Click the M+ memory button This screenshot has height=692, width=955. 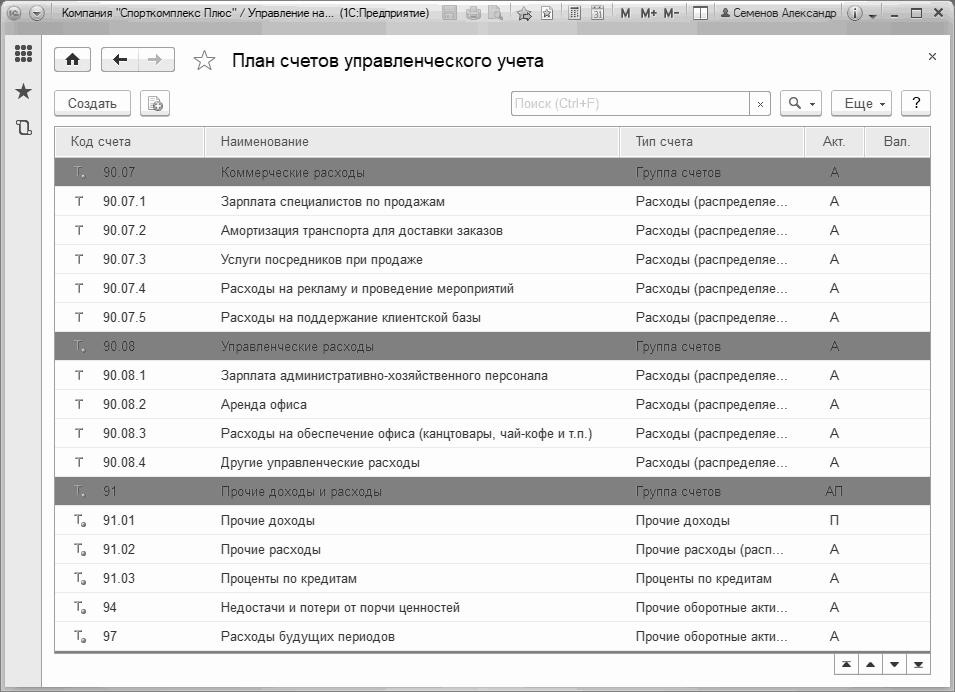(648, 13)
